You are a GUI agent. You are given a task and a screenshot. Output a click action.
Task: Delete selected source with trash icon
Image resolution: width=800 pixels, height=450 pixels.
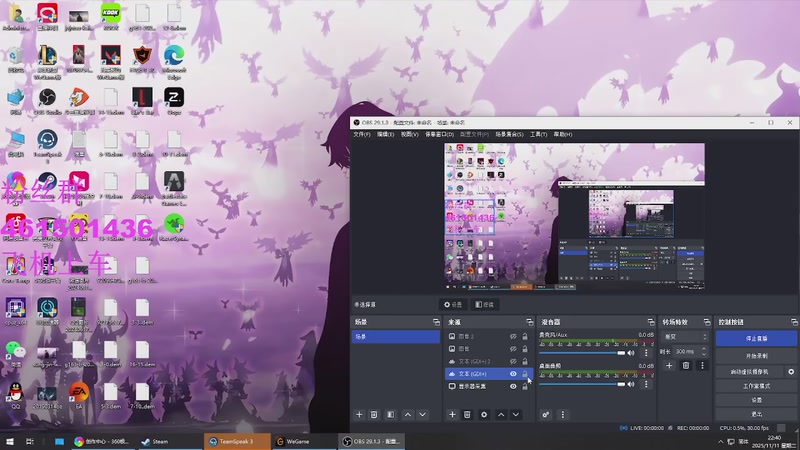(467, 415)
